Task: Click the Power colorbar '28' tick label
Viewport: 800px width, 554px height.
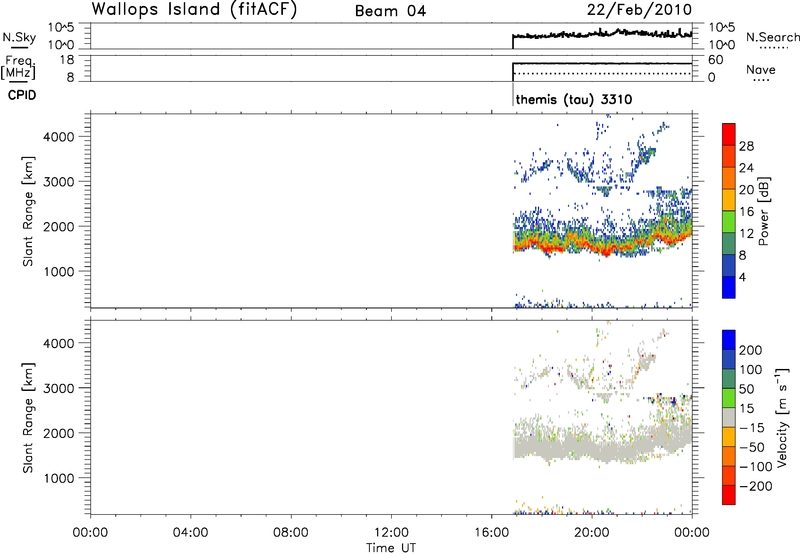Action: [x=746, y=146]
